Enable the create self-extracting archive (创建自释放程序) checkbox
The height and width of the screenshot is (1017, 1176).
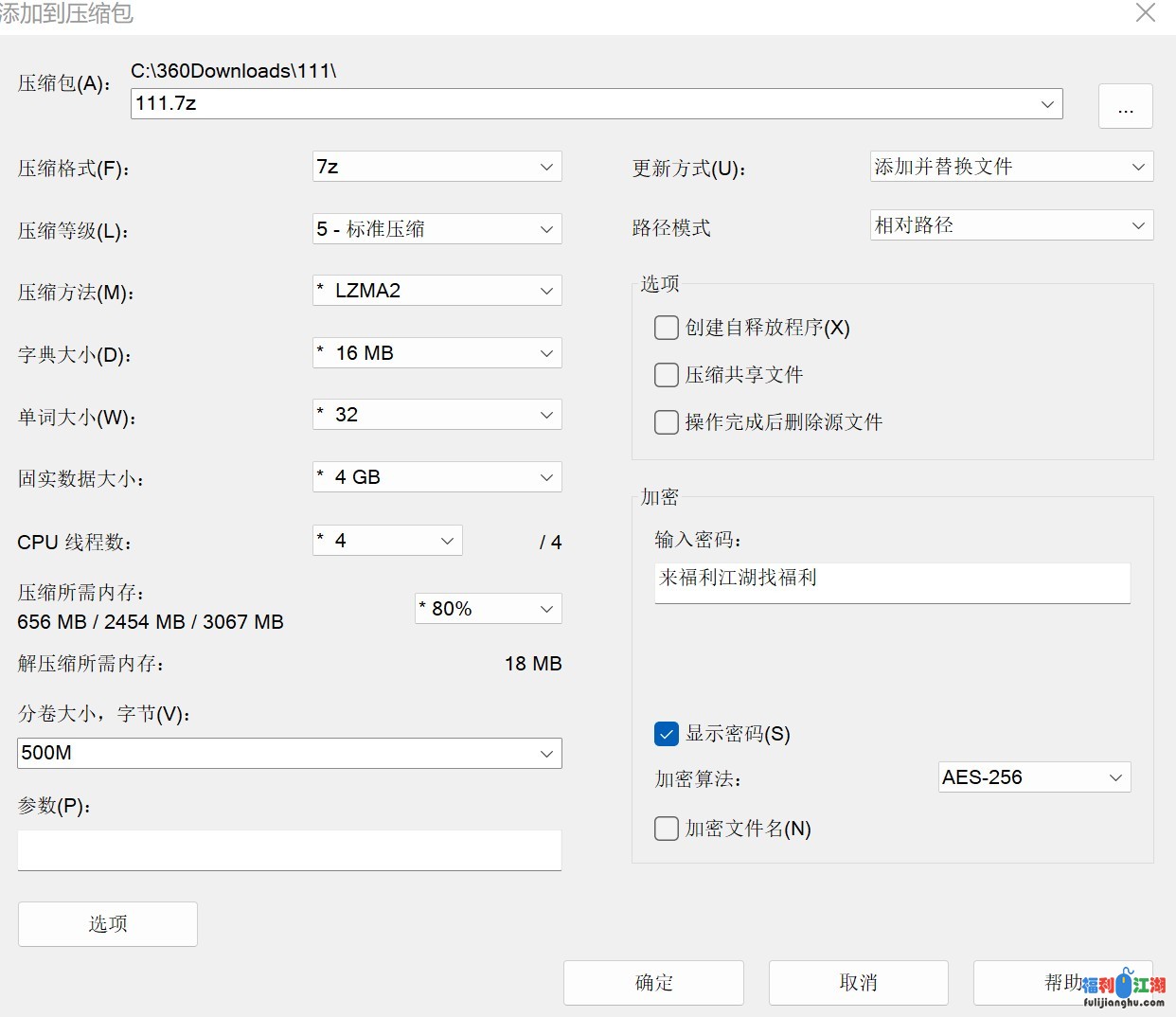(667, 328)
